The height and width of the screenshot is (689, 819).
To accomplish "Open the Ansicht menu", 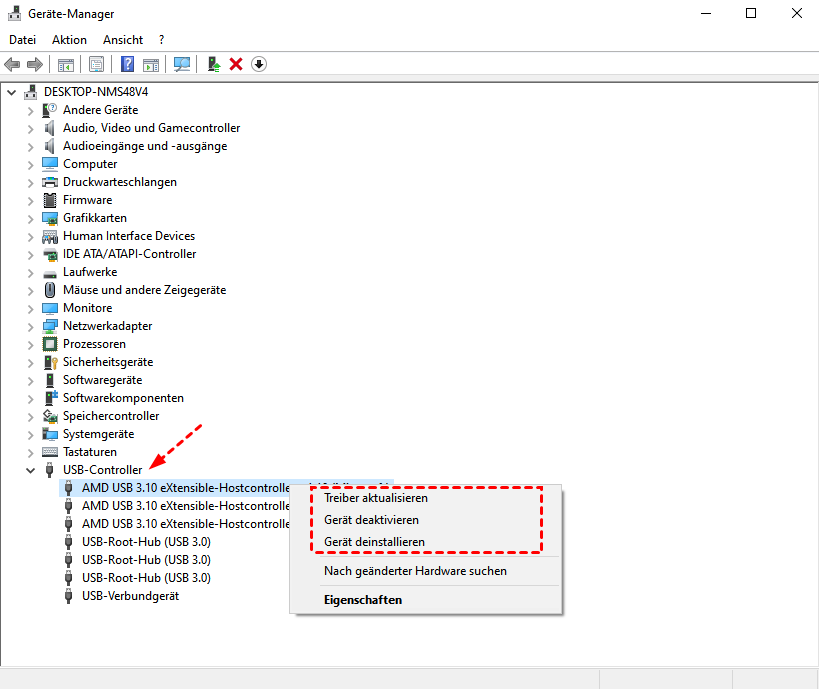I will 123,40.
